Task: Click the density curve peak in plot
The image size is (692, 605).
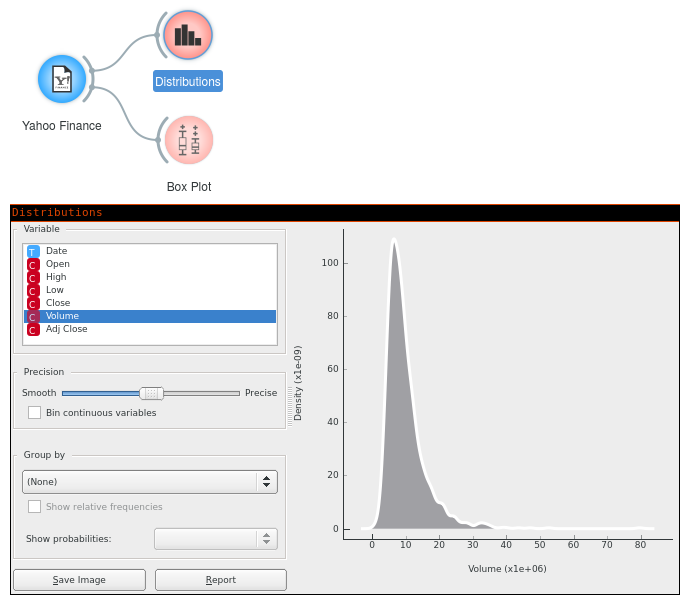Action: tap(394, 240)
